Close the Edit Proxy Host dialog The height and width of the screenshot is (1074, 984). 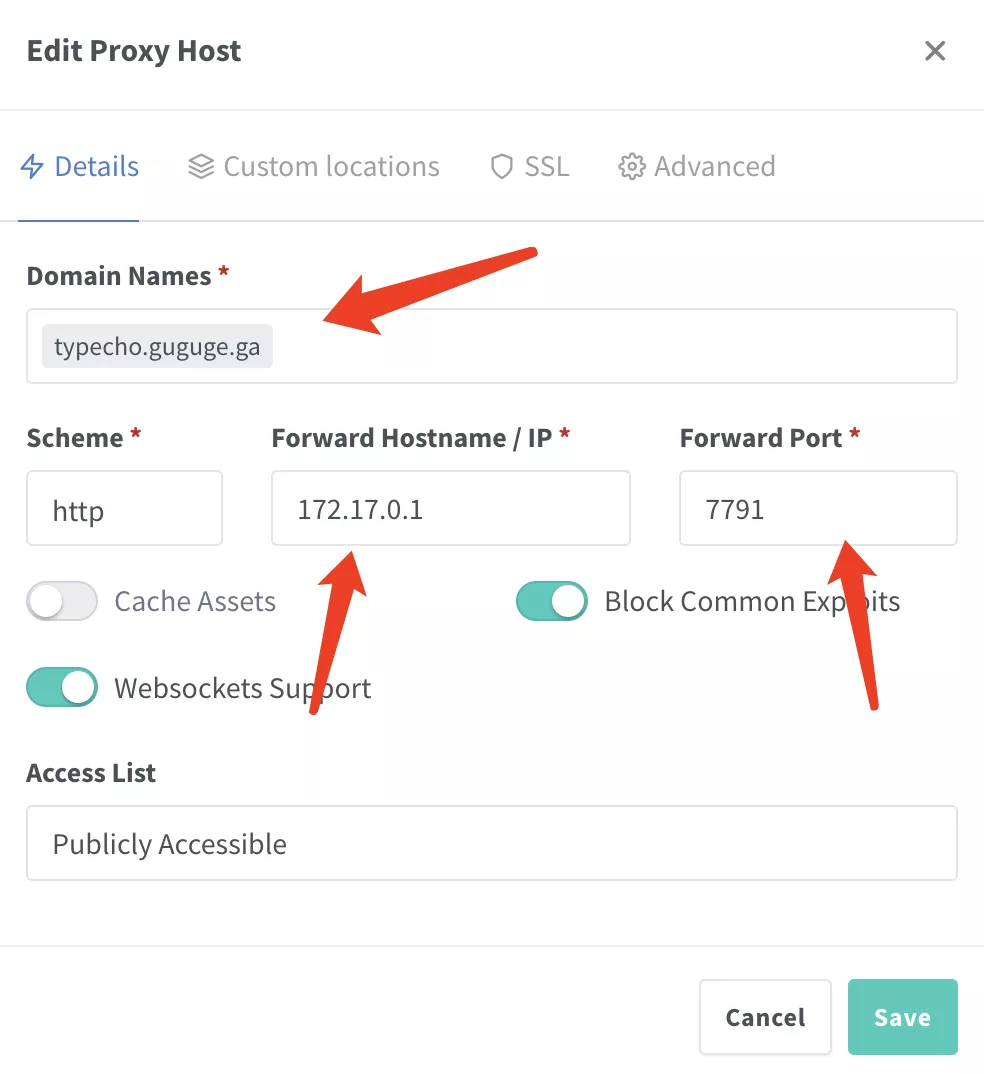click(935, 51)
